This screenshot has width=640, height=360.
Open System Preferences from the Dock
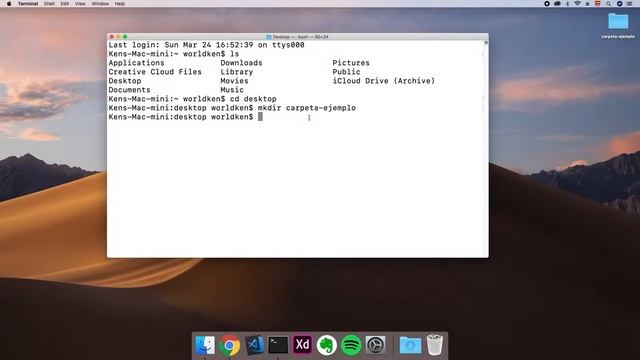click(376, 345)
